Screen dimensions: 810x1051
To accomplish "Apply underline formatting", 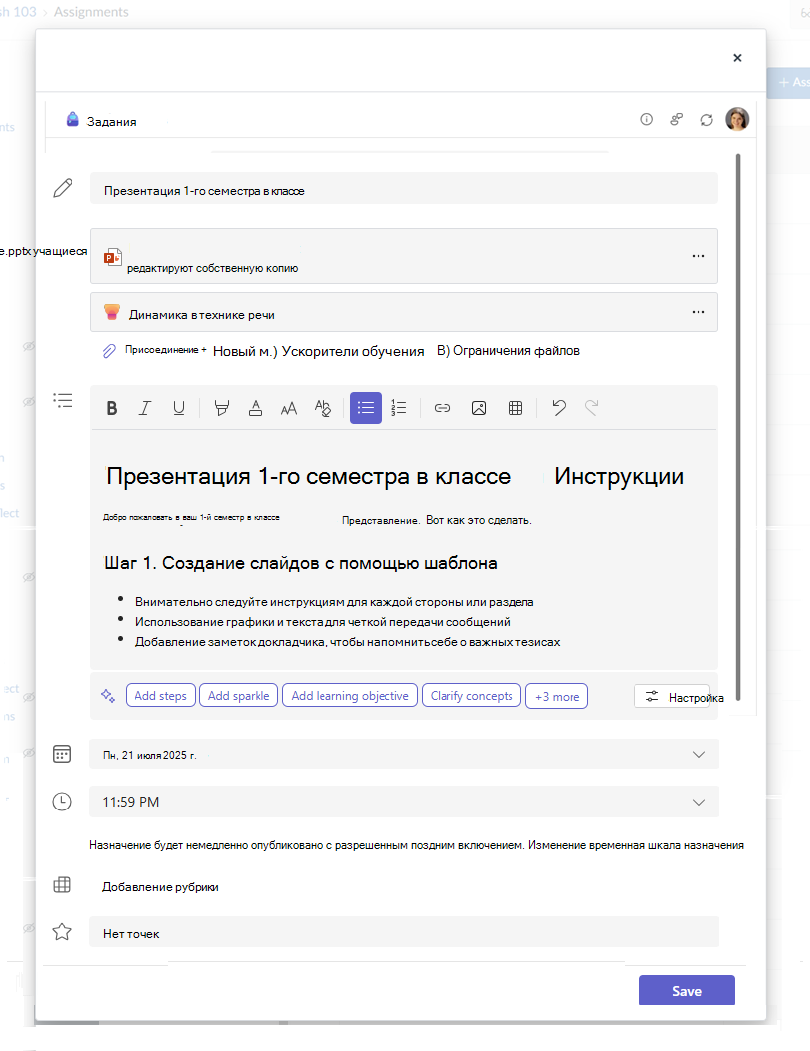I will pos(178,408).
